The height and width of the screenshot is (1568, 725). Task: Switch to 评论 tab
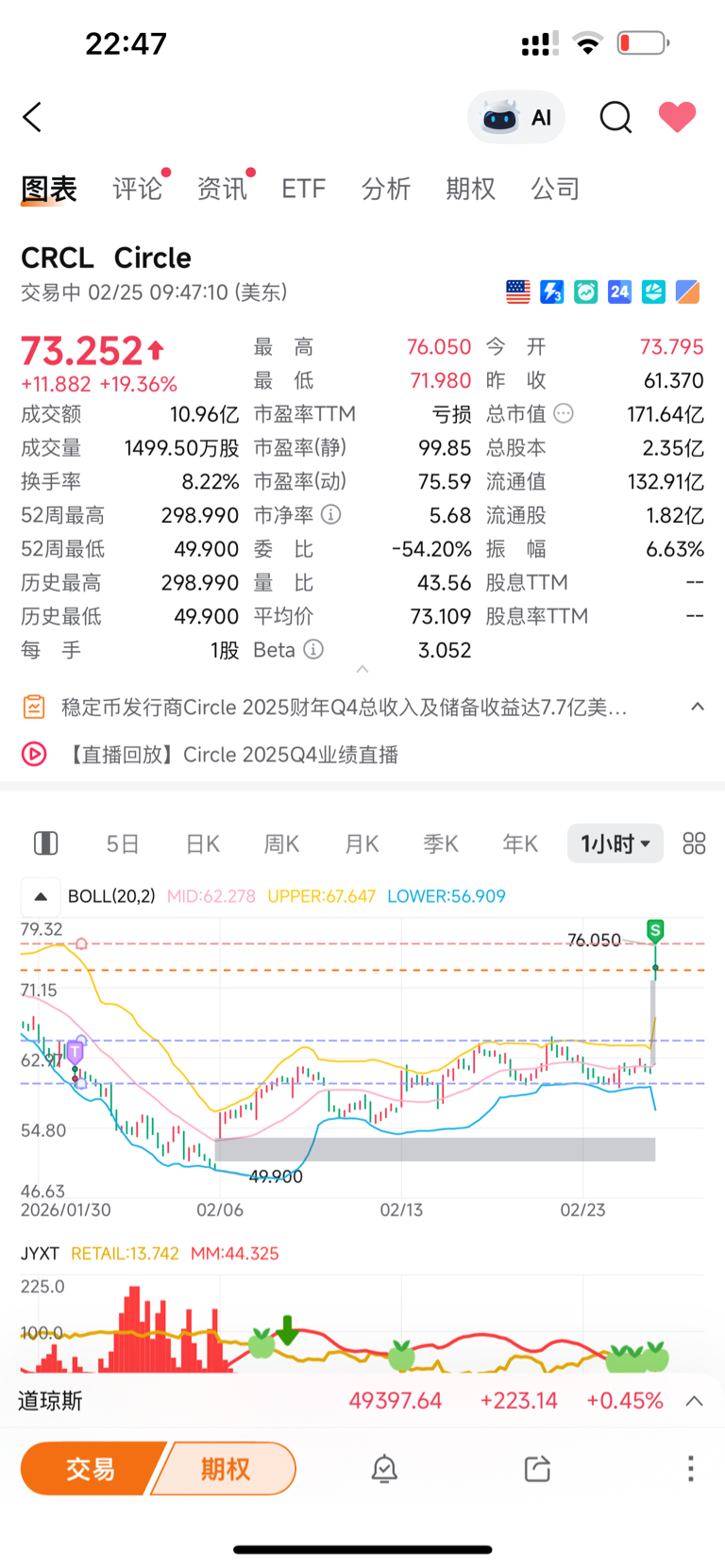(x=138, y=189)
